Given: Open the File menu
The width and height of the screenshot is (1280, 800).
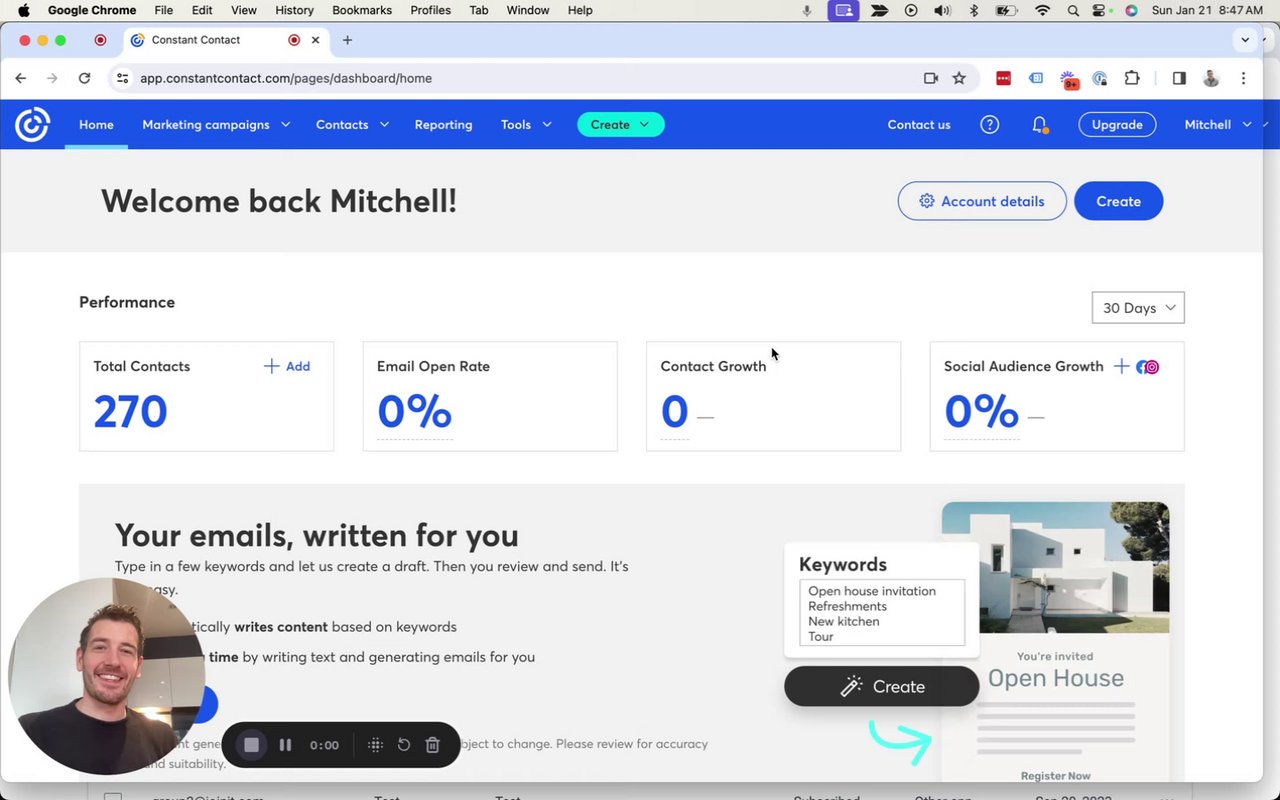Looking at the screenshot, I should click(163, 10).
